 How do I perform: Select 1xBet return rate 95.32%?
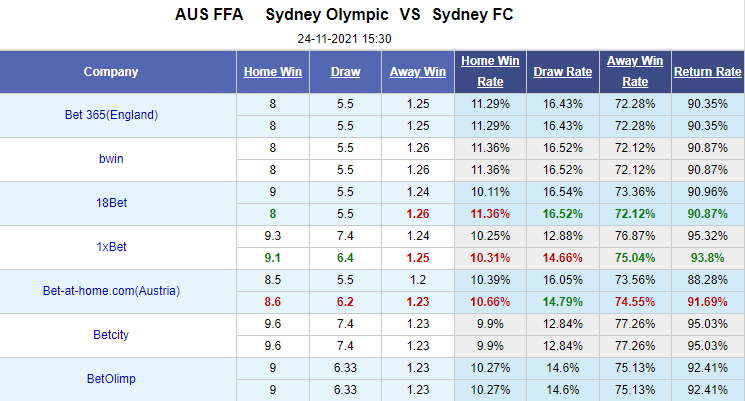pyautogui.click(x=707, y=236)
